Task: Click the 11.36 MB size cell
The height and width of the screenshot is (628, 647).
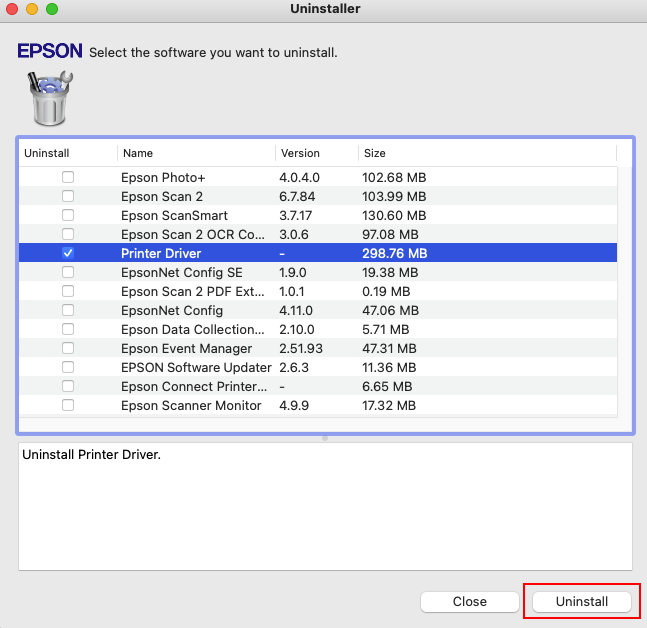Action: pyautogui.click(x=389, y=367)
